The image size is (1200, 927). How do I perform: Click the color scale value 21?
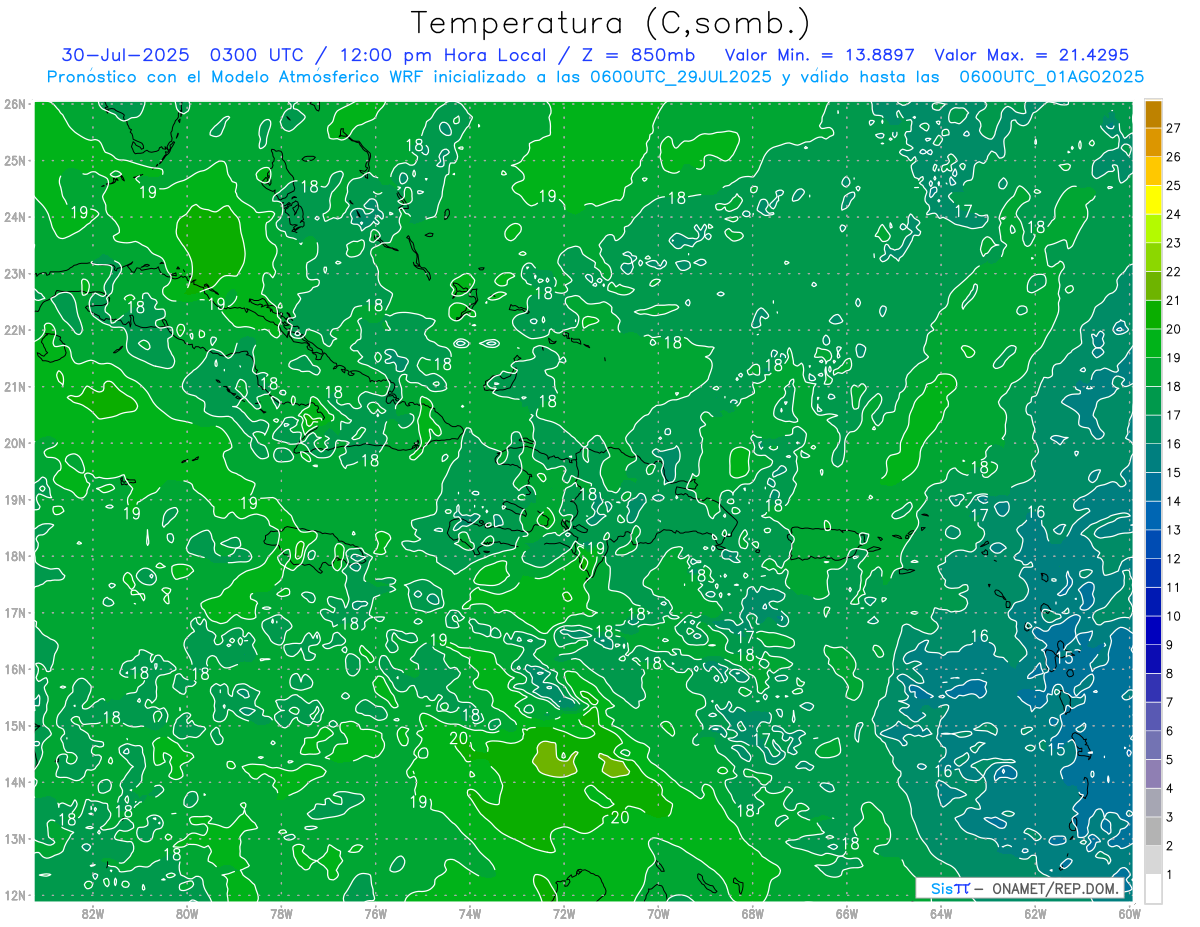pos(1173,300)
